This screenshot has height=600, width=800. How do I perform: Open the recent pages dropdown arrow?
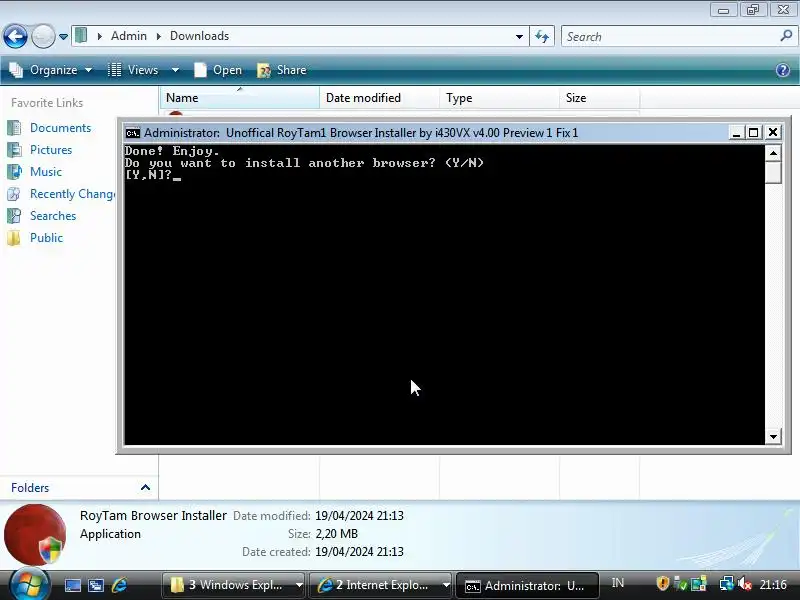pyautogui.click(x=63, y=37)
